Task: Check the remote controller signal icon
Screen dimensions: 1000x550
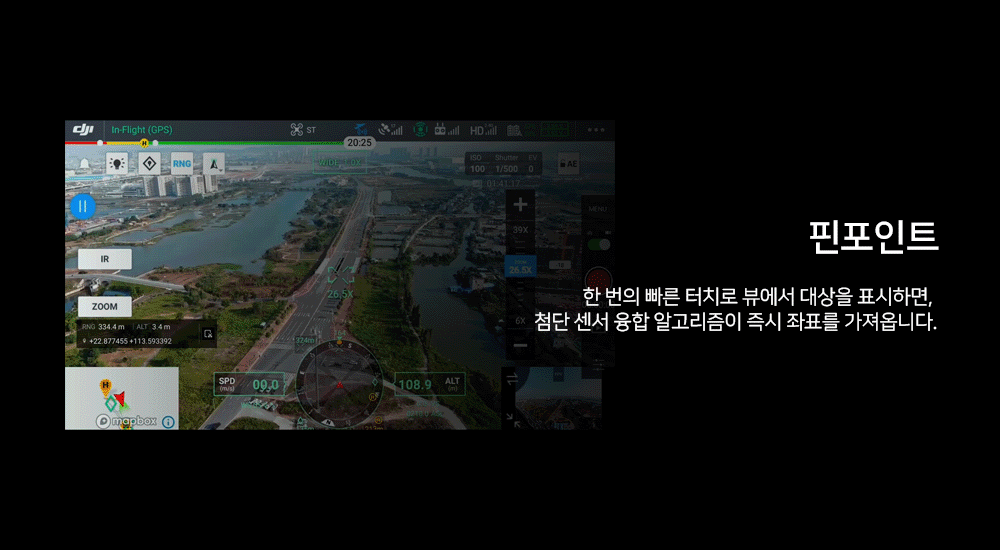Action: click(x=446, y=130)
